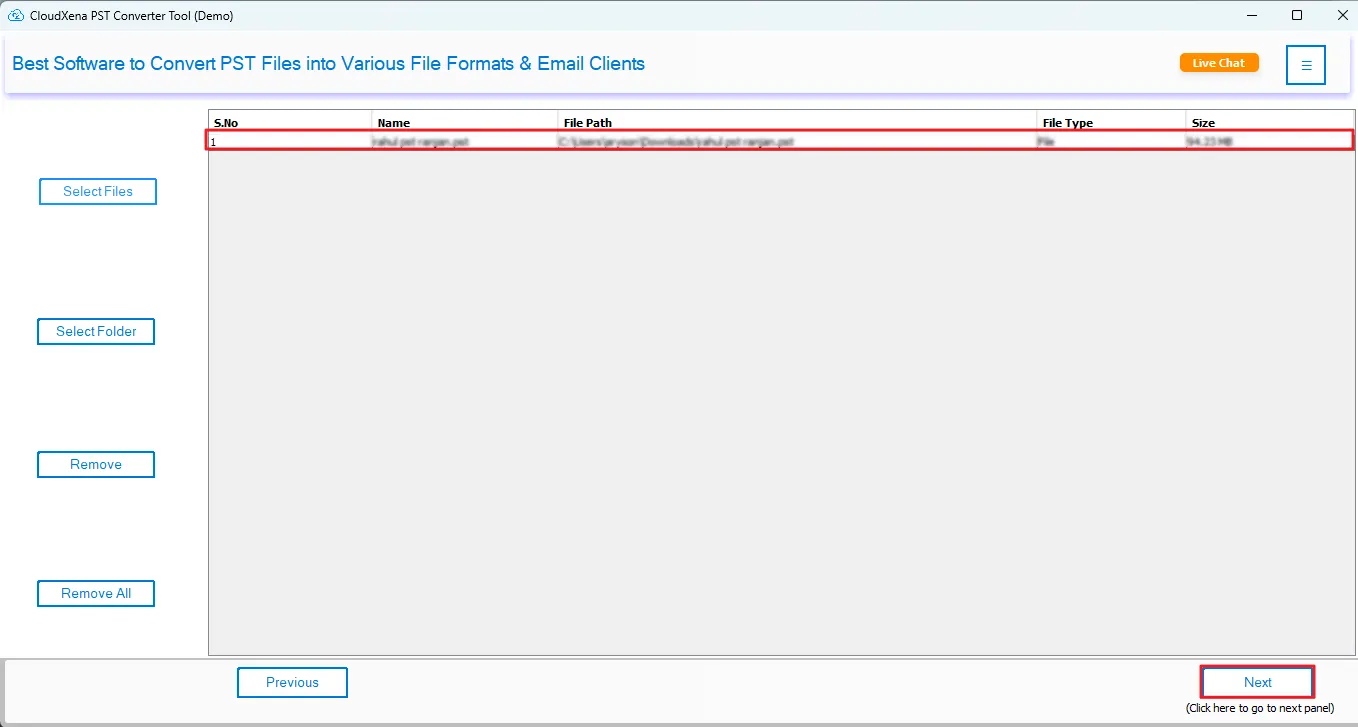The height and width of the screenshot is (727, 1358).
Task: Click the CloudXena app icon in title bar
Action: point(15,15)
